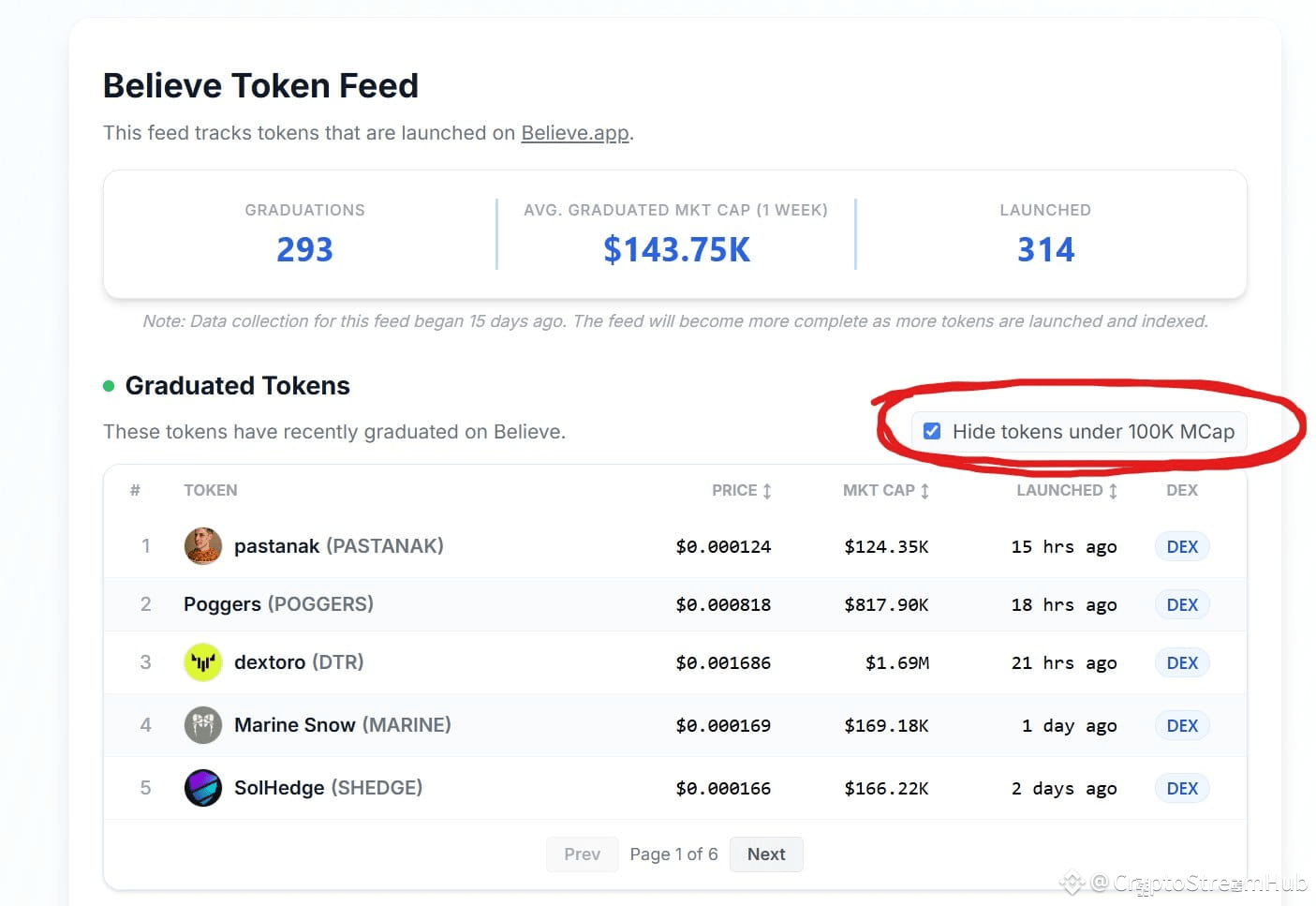
Task: Open the Believe.app hyperlink
Action: (x=575, y=133)
